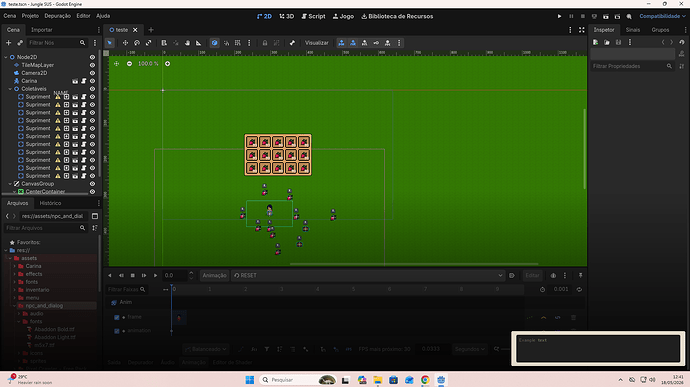Open Carina's attached script icon
Image resolution: width=690 pixels, height=387 pixels.
[84, 81]
